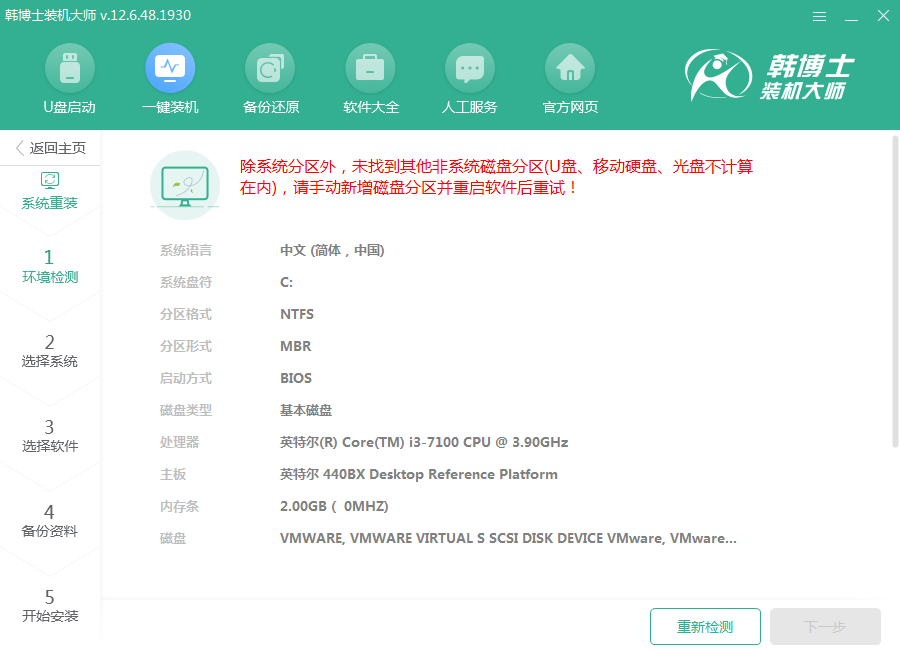Click the 重新检测 re-detect button

(705, 627)
